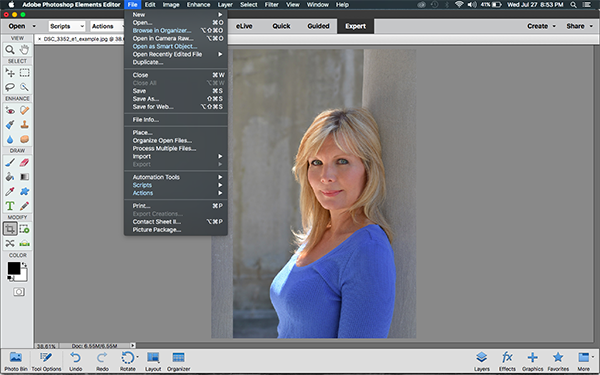Toggle the Favorites panel

(x=558, y=361)
